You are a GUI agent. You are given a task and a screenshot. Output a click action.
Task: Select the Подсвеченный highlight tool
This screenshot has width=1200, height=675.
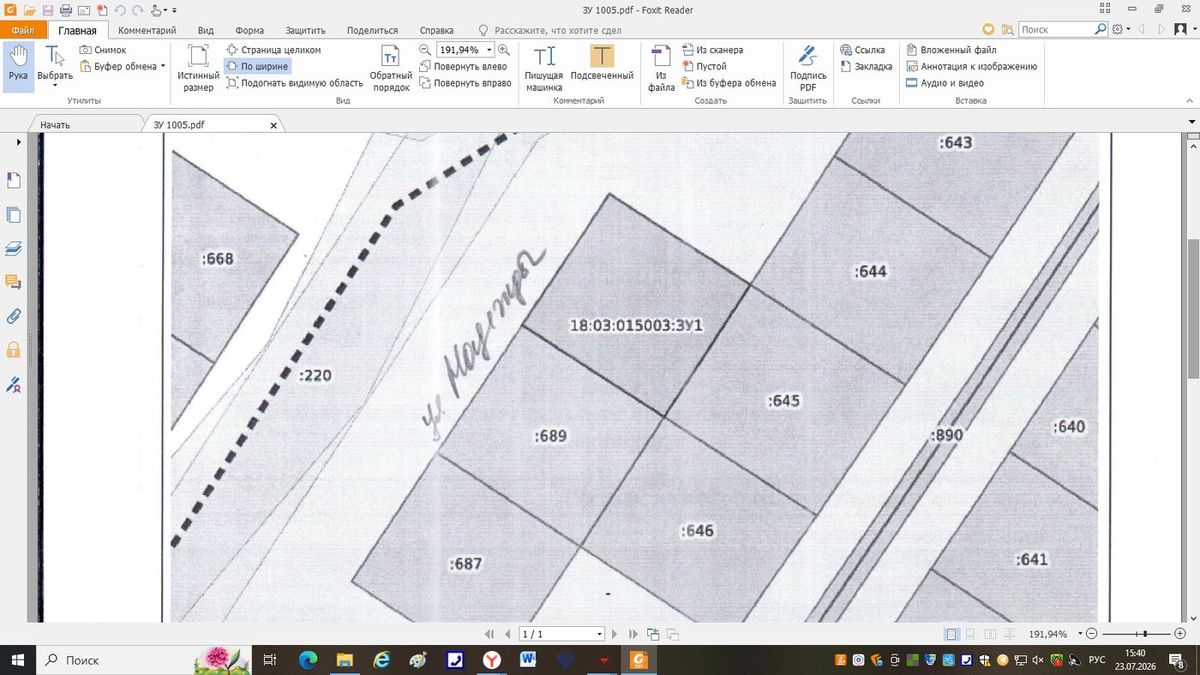click(602, 63)
